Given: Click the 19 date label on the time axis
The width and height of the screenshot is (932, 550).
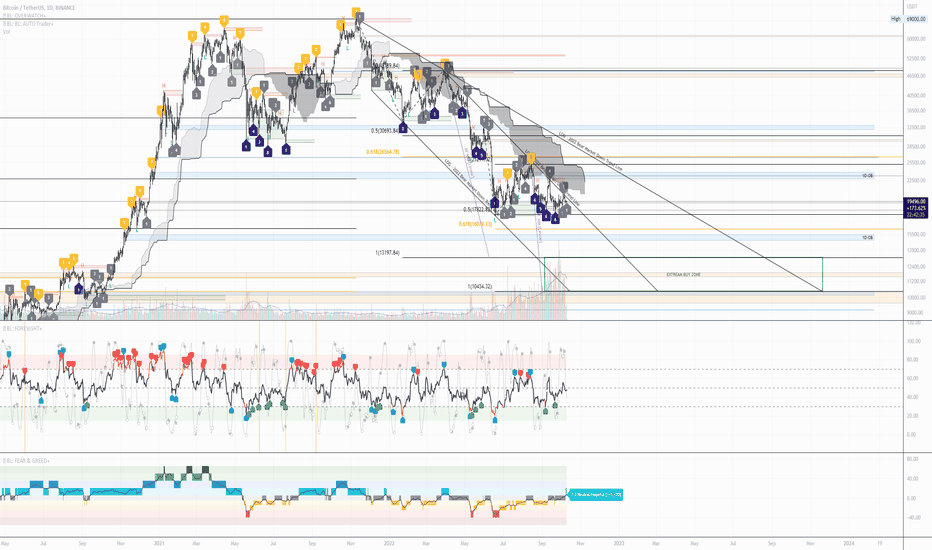Looking at the screenshot, I should [x=880, y=543].
